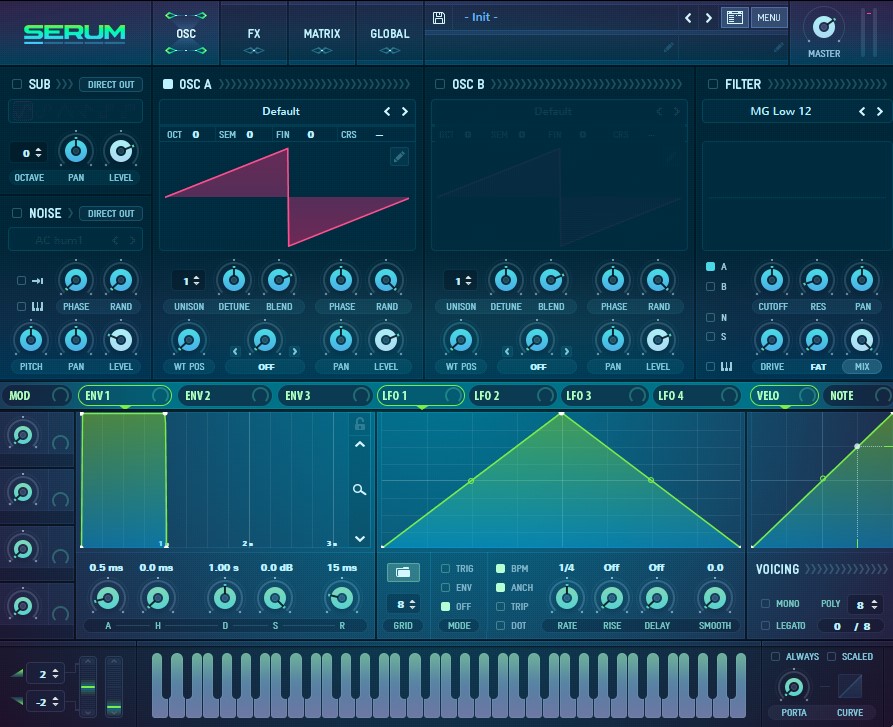Viewport: 893px width, 727px height.
Task: Enable OSC B
Action: [440, 84]
